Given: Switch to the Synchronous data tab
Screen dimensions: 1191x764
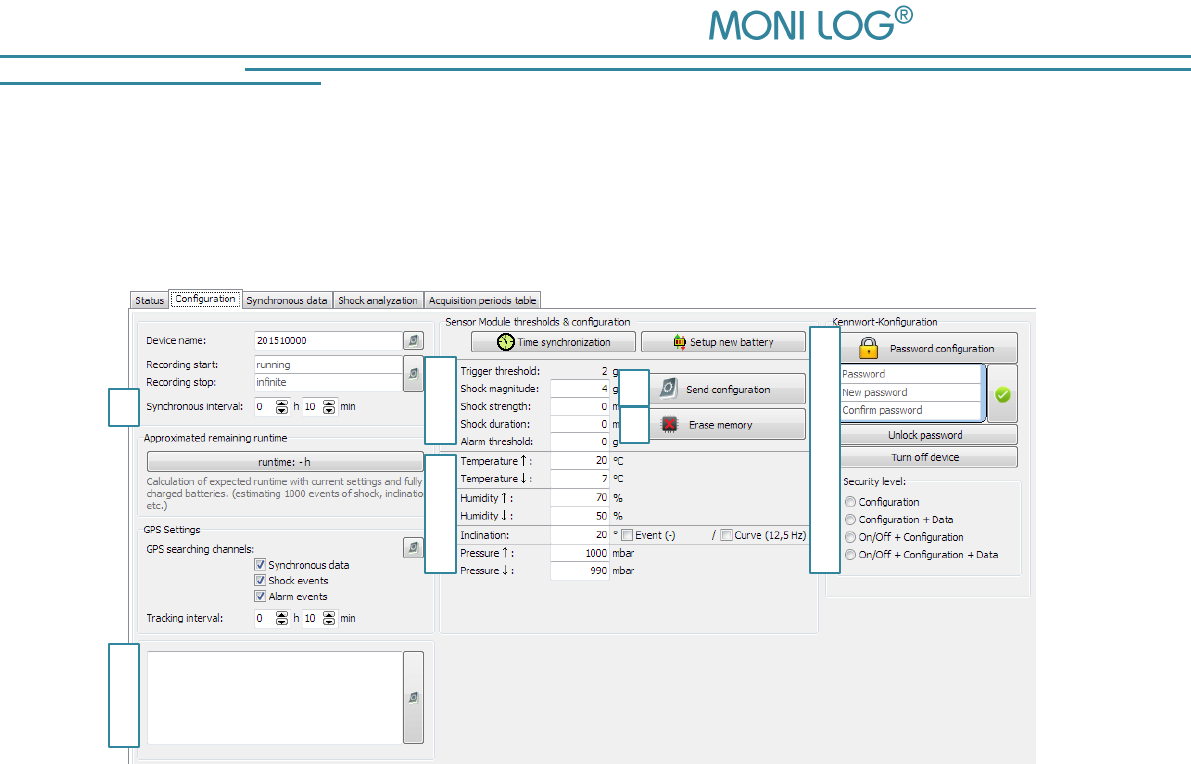Looking at the screenshot, I should [x=287, y=300].
